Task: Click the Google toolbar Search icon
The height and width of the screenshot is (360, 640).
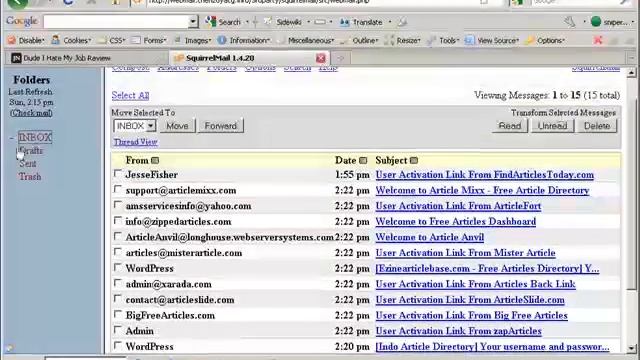Action: tap(211, 22)
